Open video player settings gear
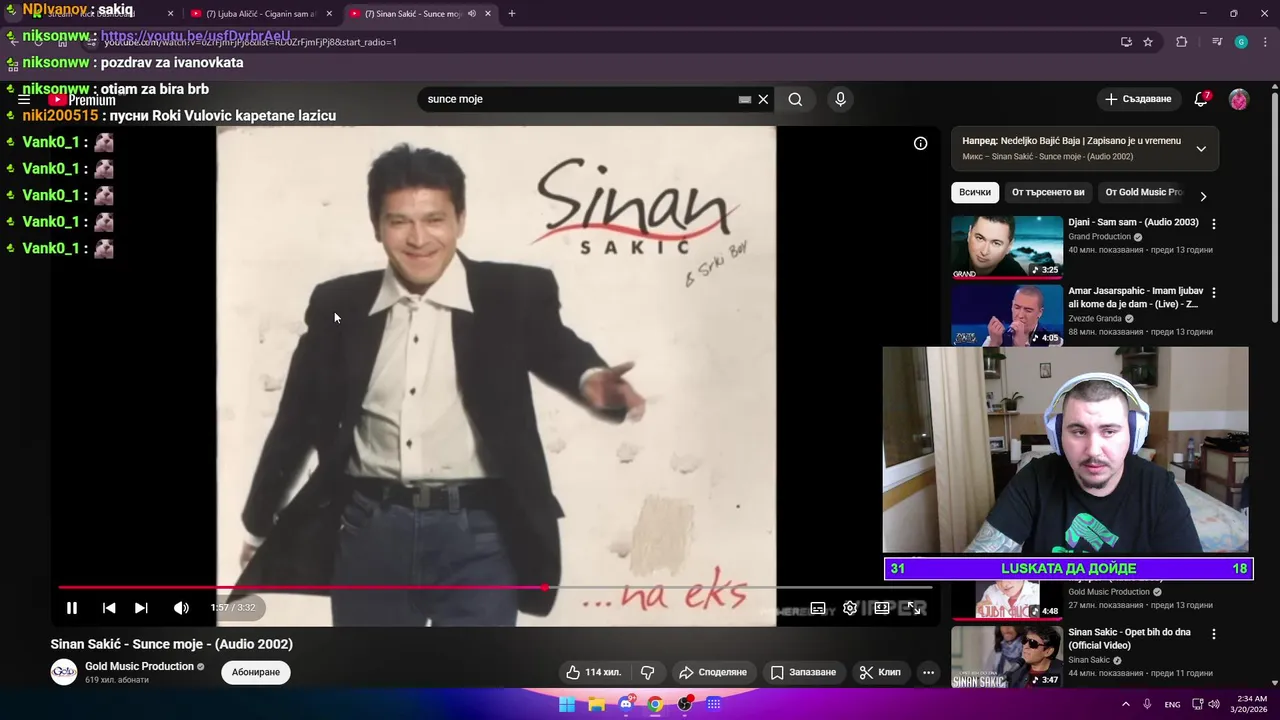Viewport: 1280px width, 720px height. [850, 608]
